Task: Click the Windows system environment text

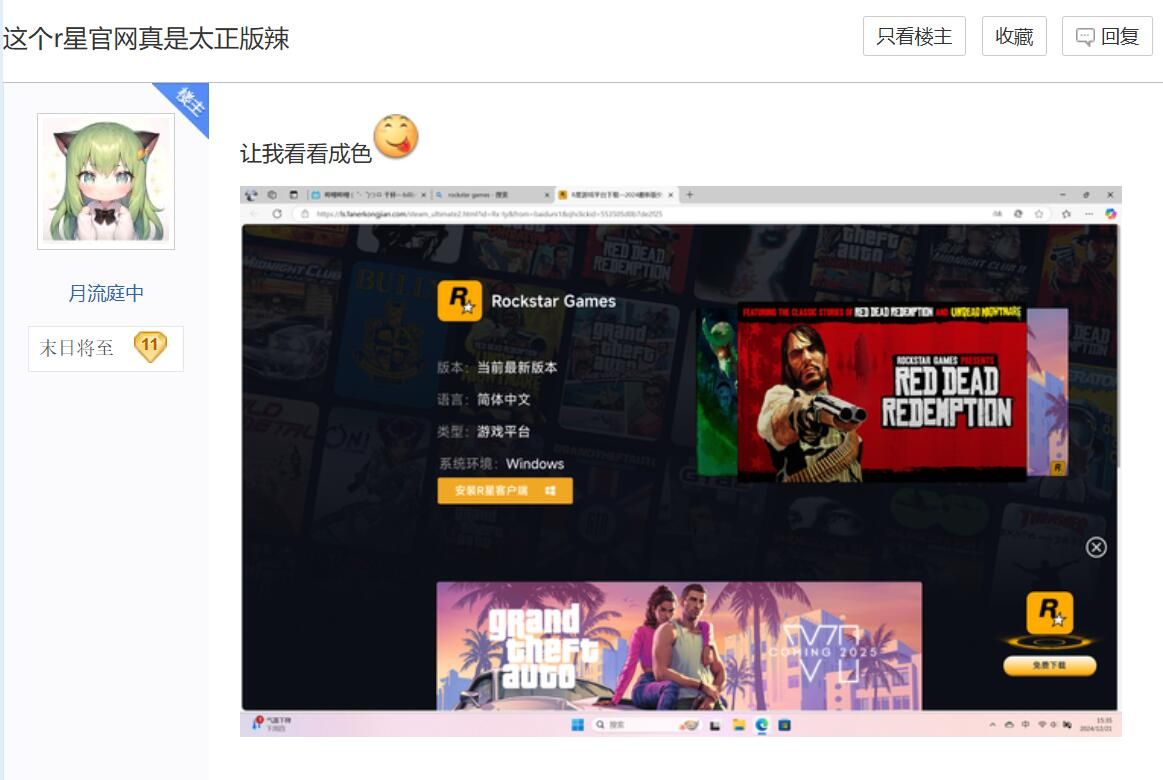Action: (535, 464)
